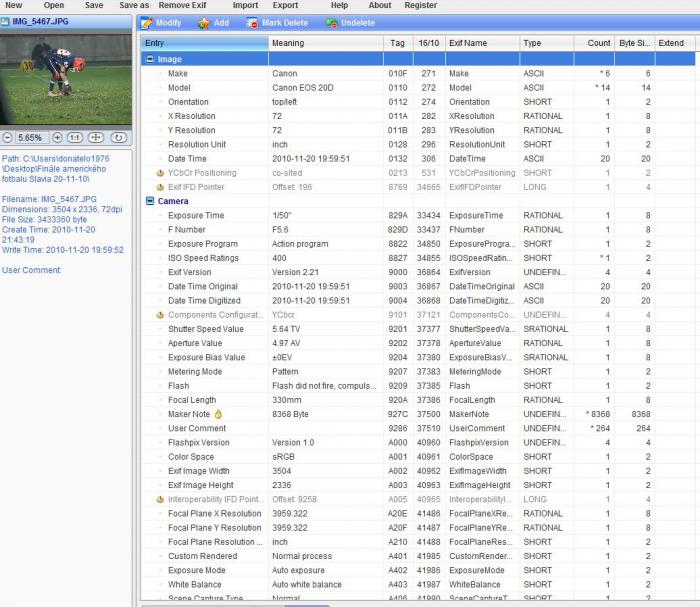700x607 pixels.
Task: Zoom out the preview with minus icon
Action: click(x=8, y=138)
